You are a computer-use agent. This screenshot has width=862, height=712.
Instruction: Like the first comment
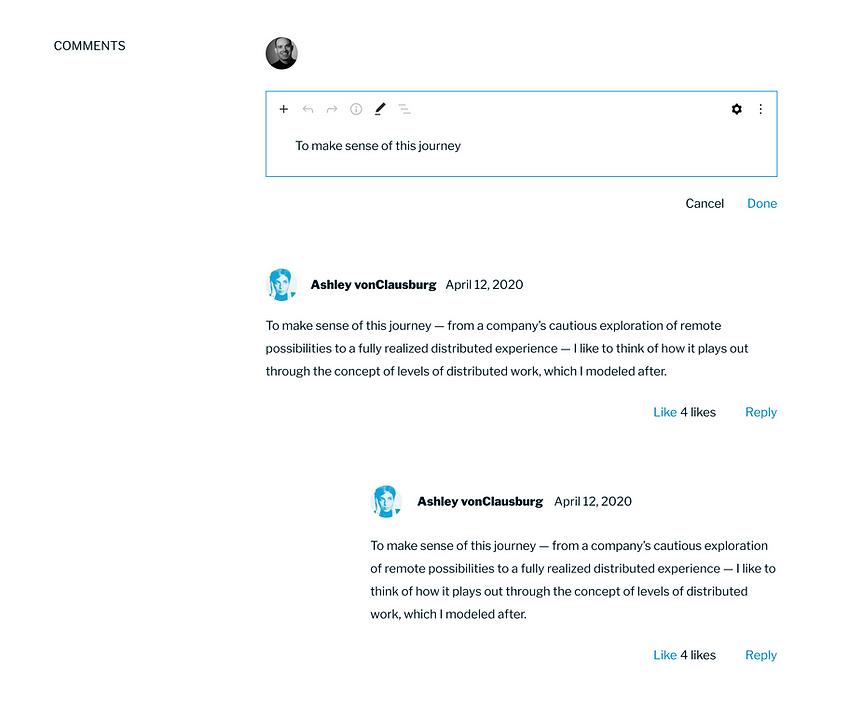pos(665,412)
